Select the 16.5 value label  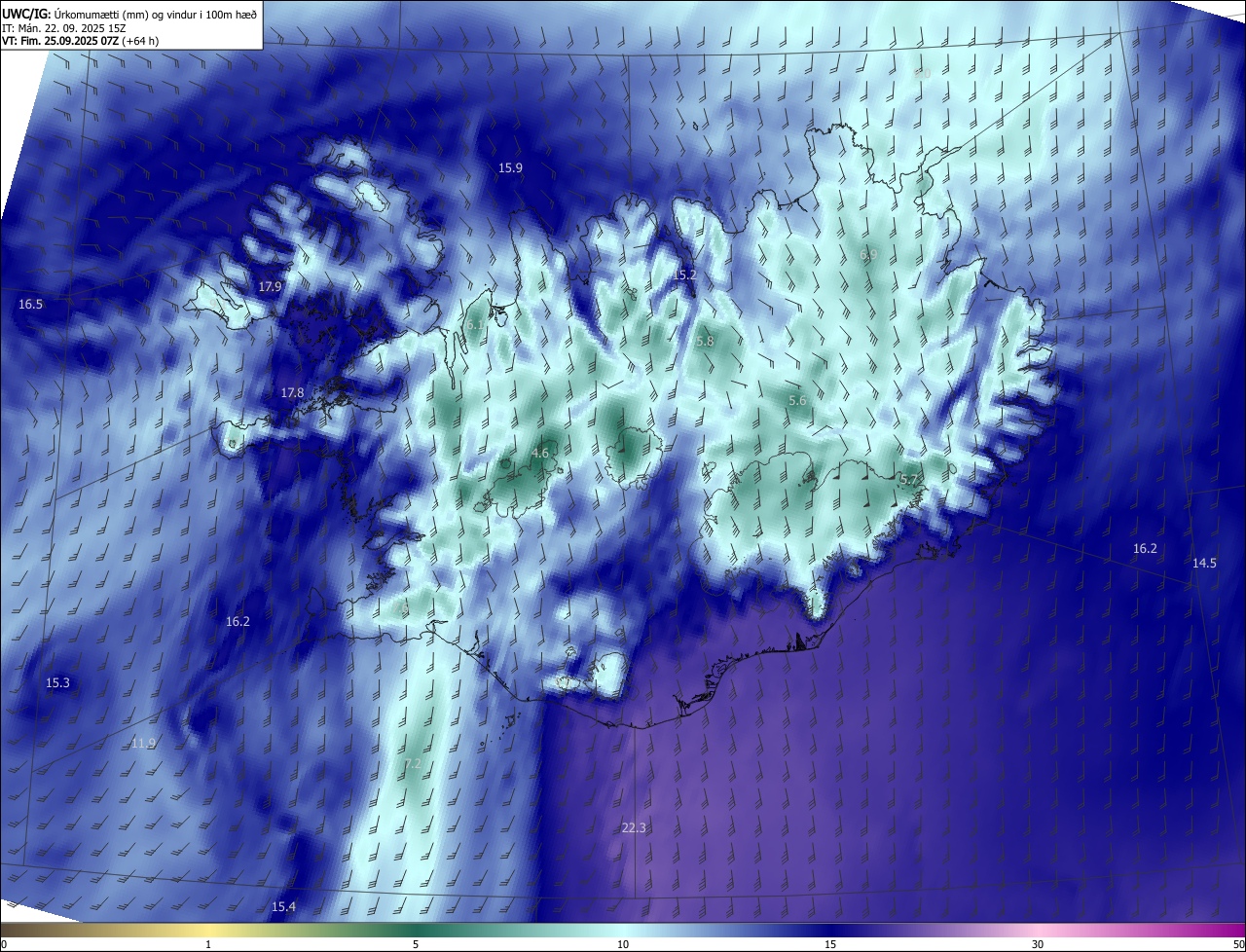point(31,304)
